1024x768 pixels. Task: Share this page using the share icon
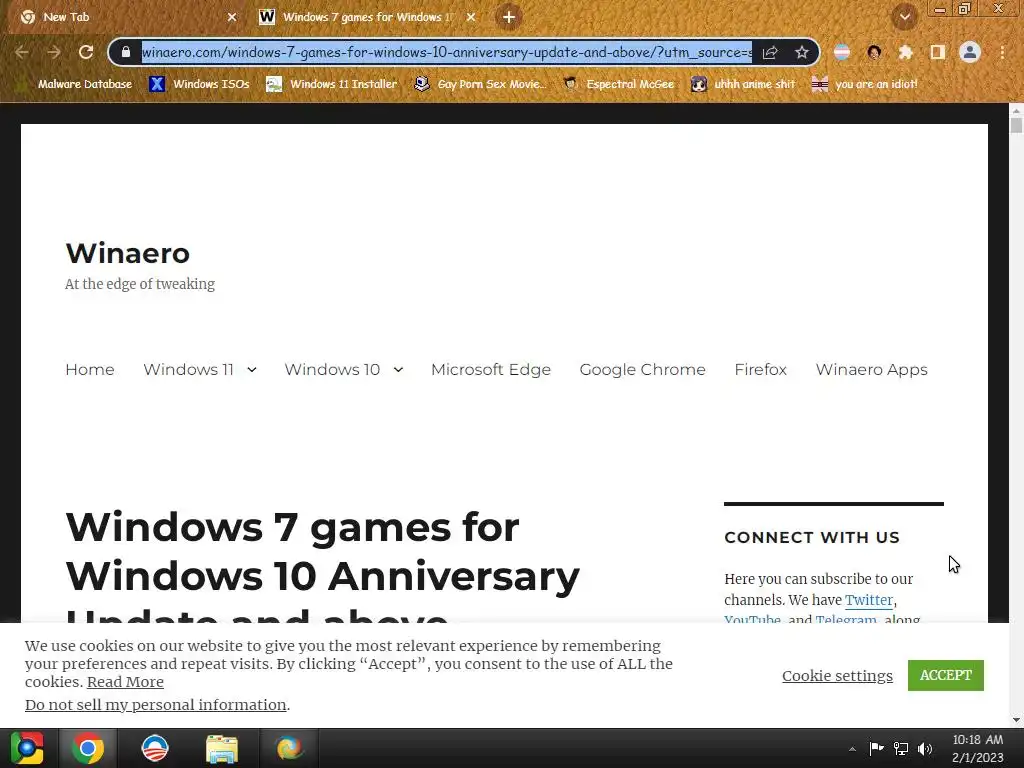pos(770,52)
